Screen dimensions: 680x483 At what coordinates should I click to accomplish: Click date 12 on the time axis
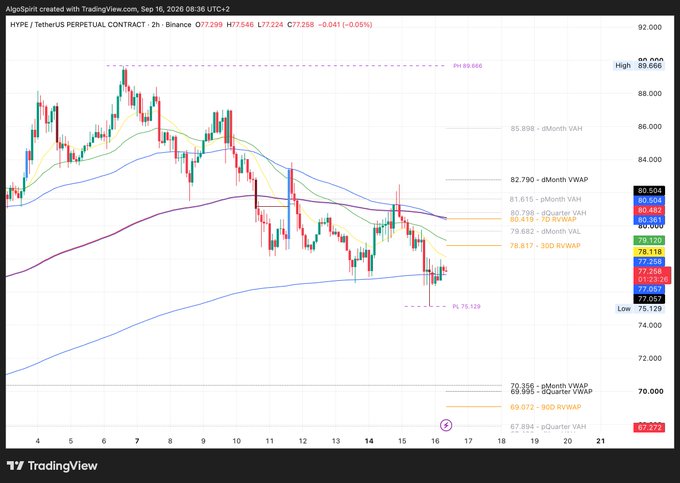(303, 441)
